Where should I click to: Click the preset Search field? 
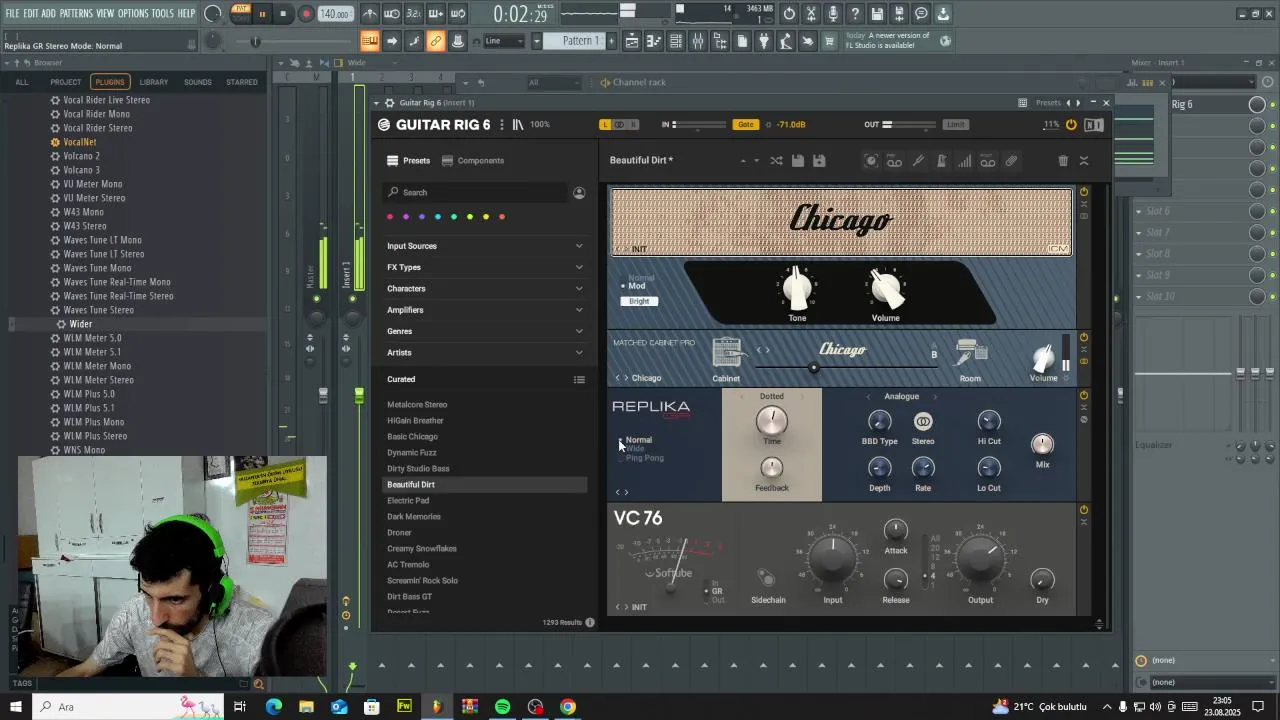(x=476, y=192)
